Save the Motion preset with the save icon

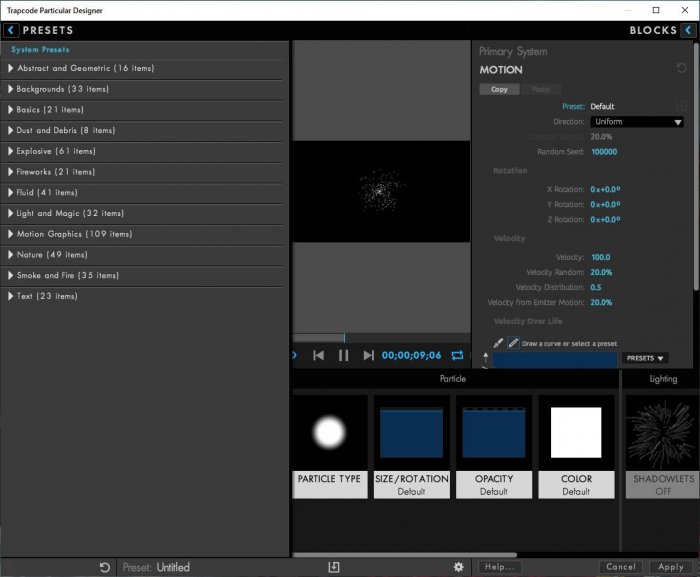[681, 106]
